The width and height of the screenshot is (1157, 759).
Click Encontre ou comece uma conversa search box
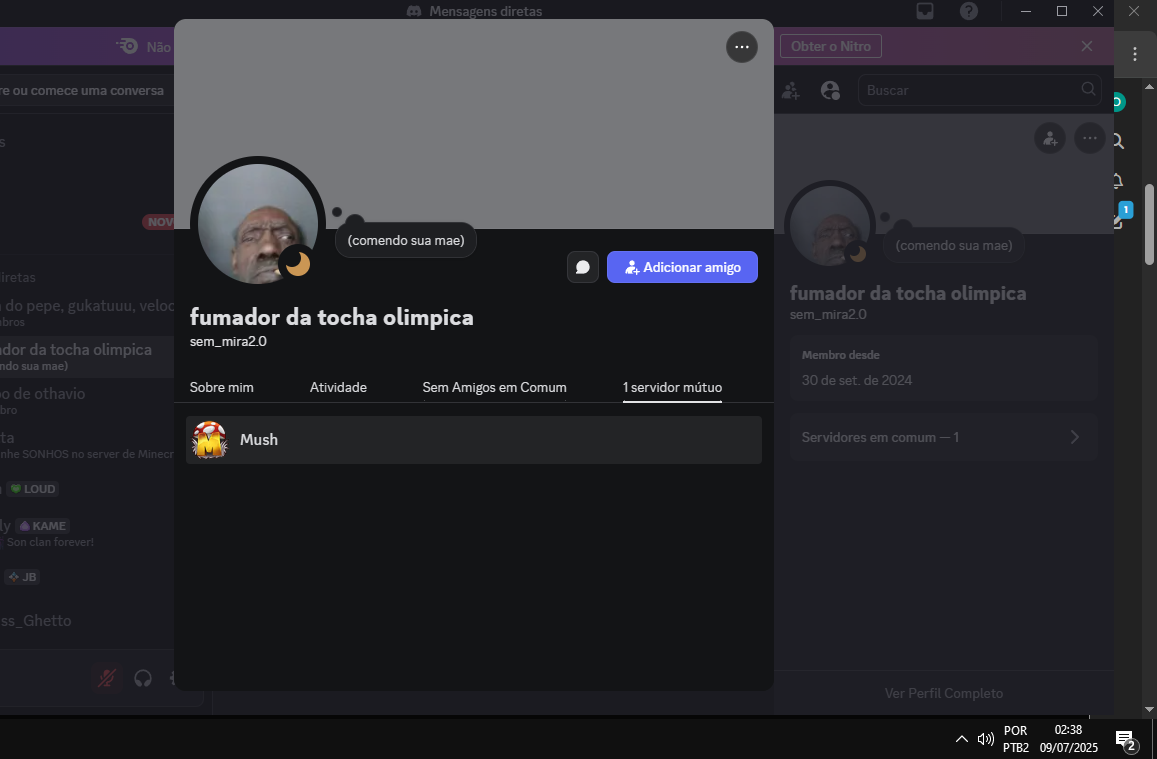point(87,91)
